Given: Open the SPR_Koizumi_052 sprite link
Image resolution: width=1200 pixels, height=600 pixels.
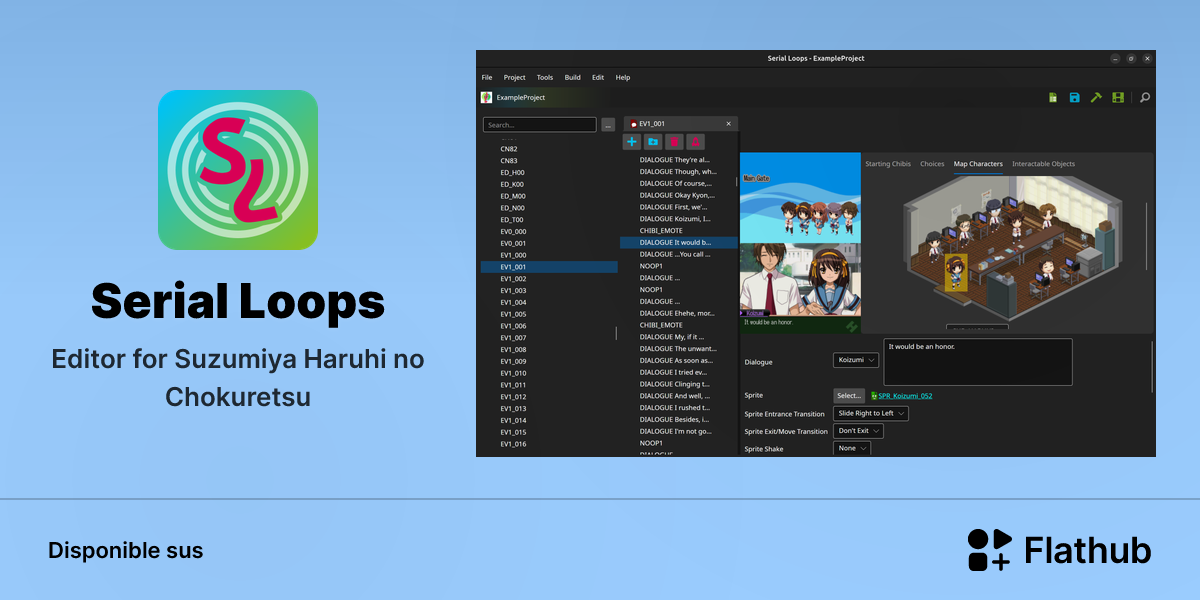Looking at the screenshot, I should tap(906, 396).
